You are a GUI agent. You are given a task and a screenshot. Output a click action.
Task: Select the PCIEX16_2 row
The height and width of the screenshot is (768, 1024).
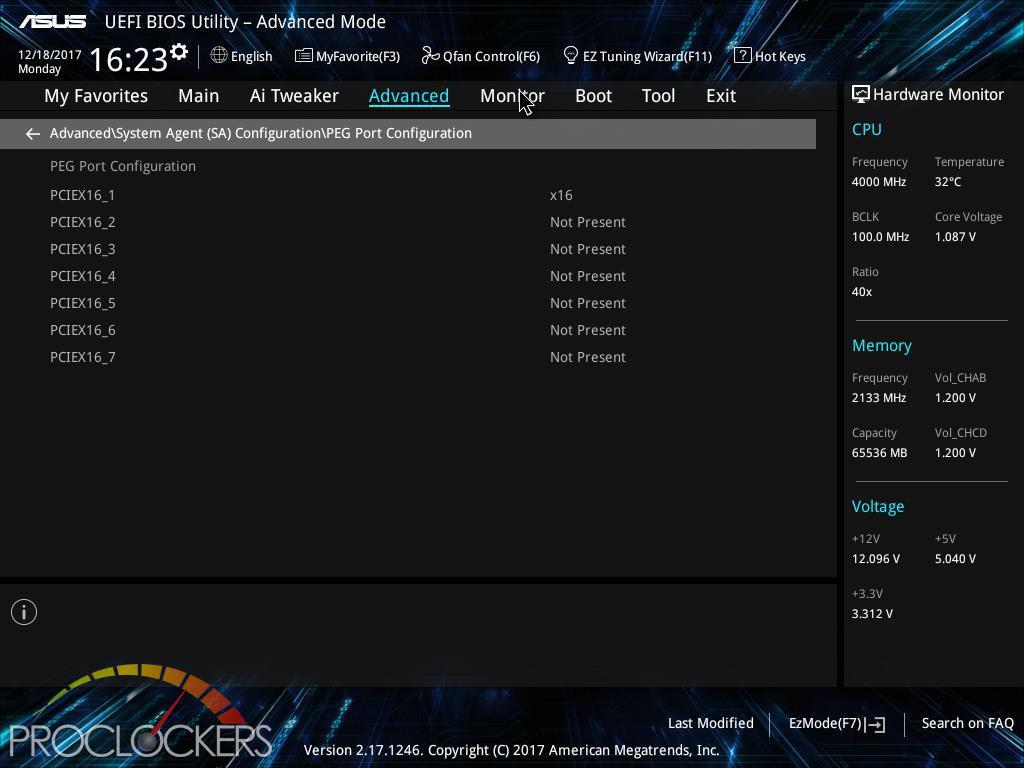(x=408, y=222)
